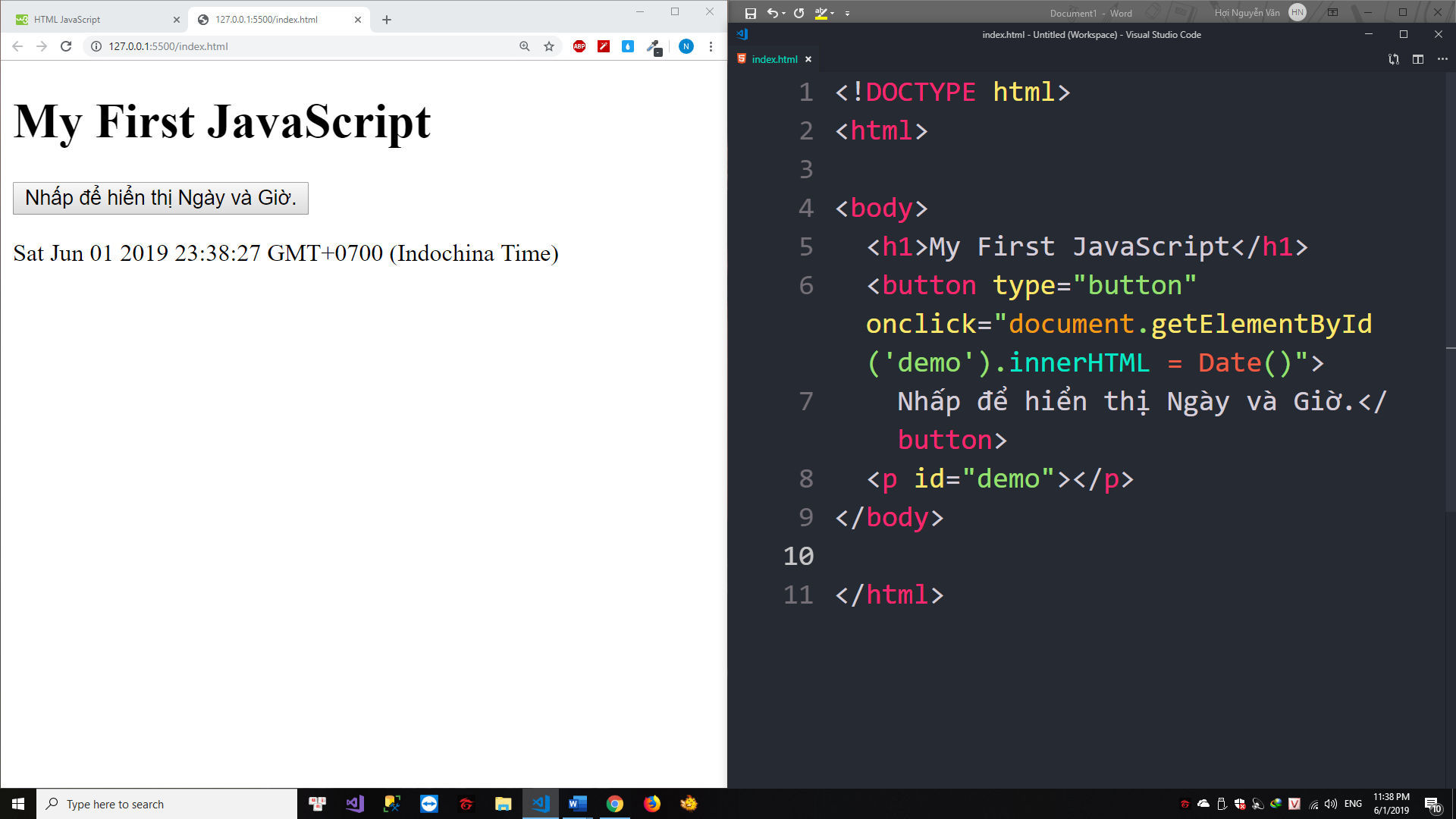Open a new Chrome tab
1456x819 pixels.
click(387, 20)
